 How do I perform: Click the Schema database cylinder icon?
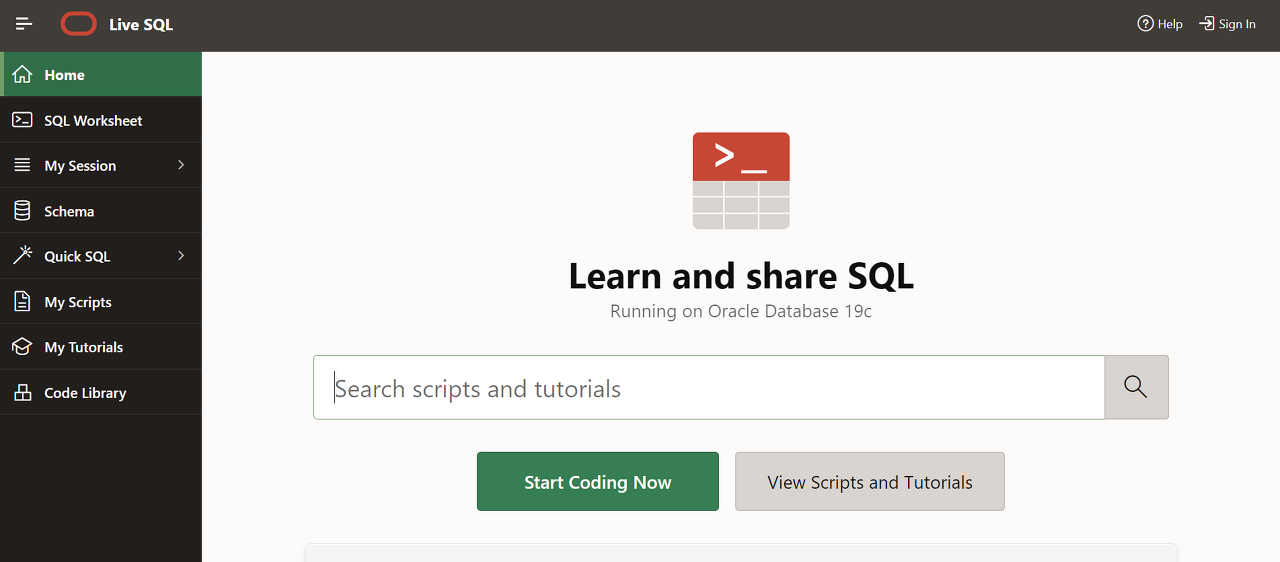pyautogui.click(x=22, y=211)
